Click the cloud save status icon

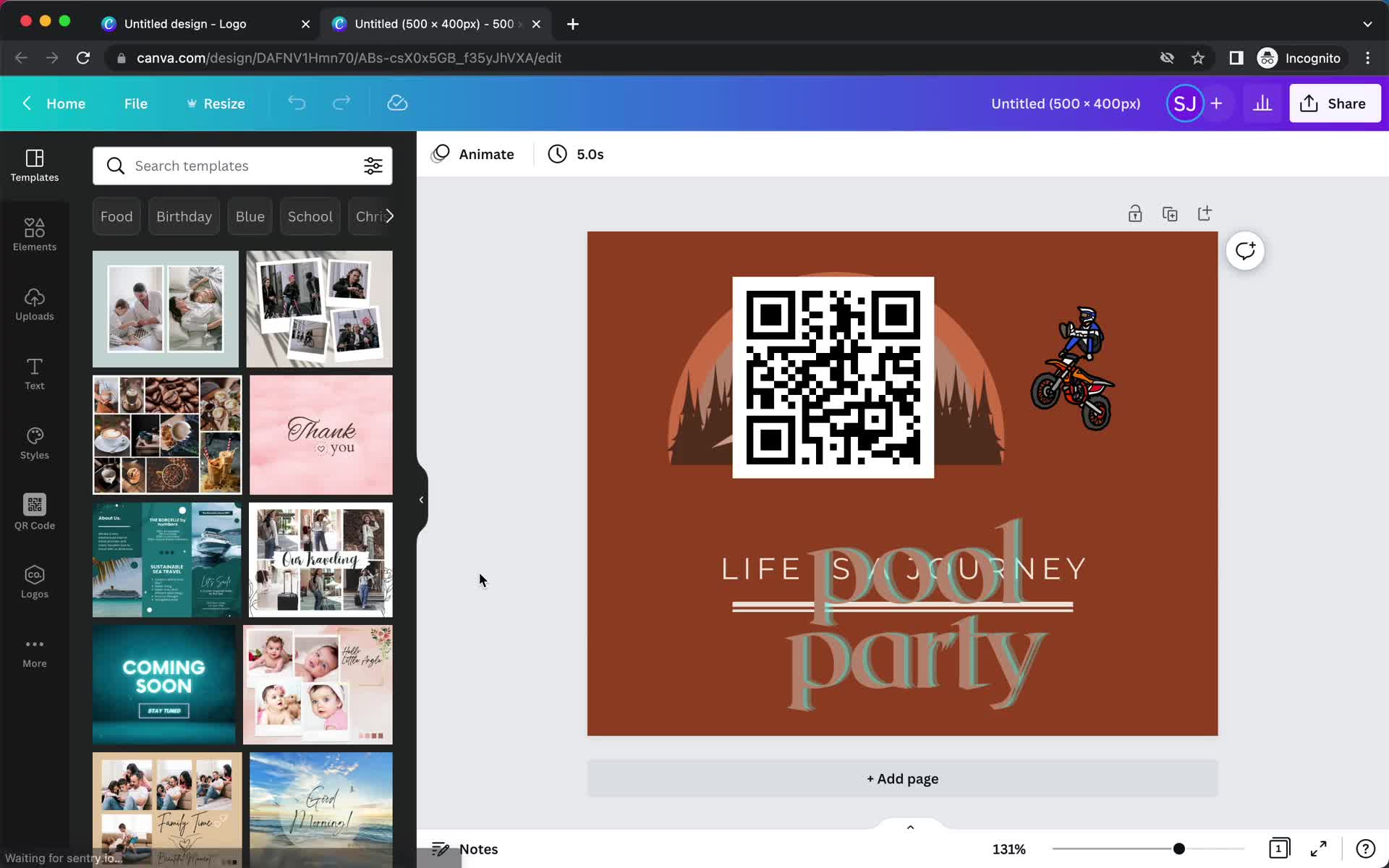(x=397, y=103)
